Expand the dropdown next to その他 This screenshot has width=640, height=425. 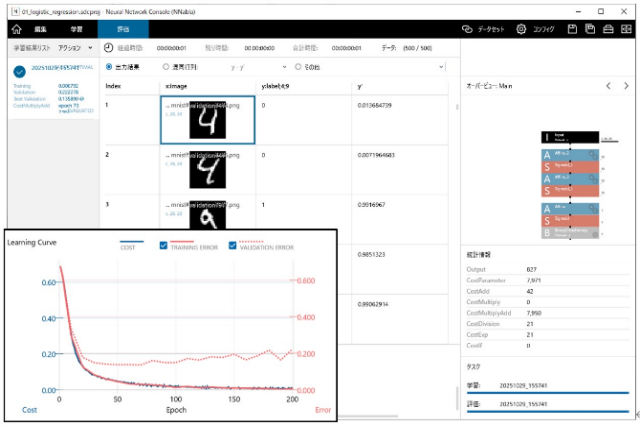tap(444, 67)
